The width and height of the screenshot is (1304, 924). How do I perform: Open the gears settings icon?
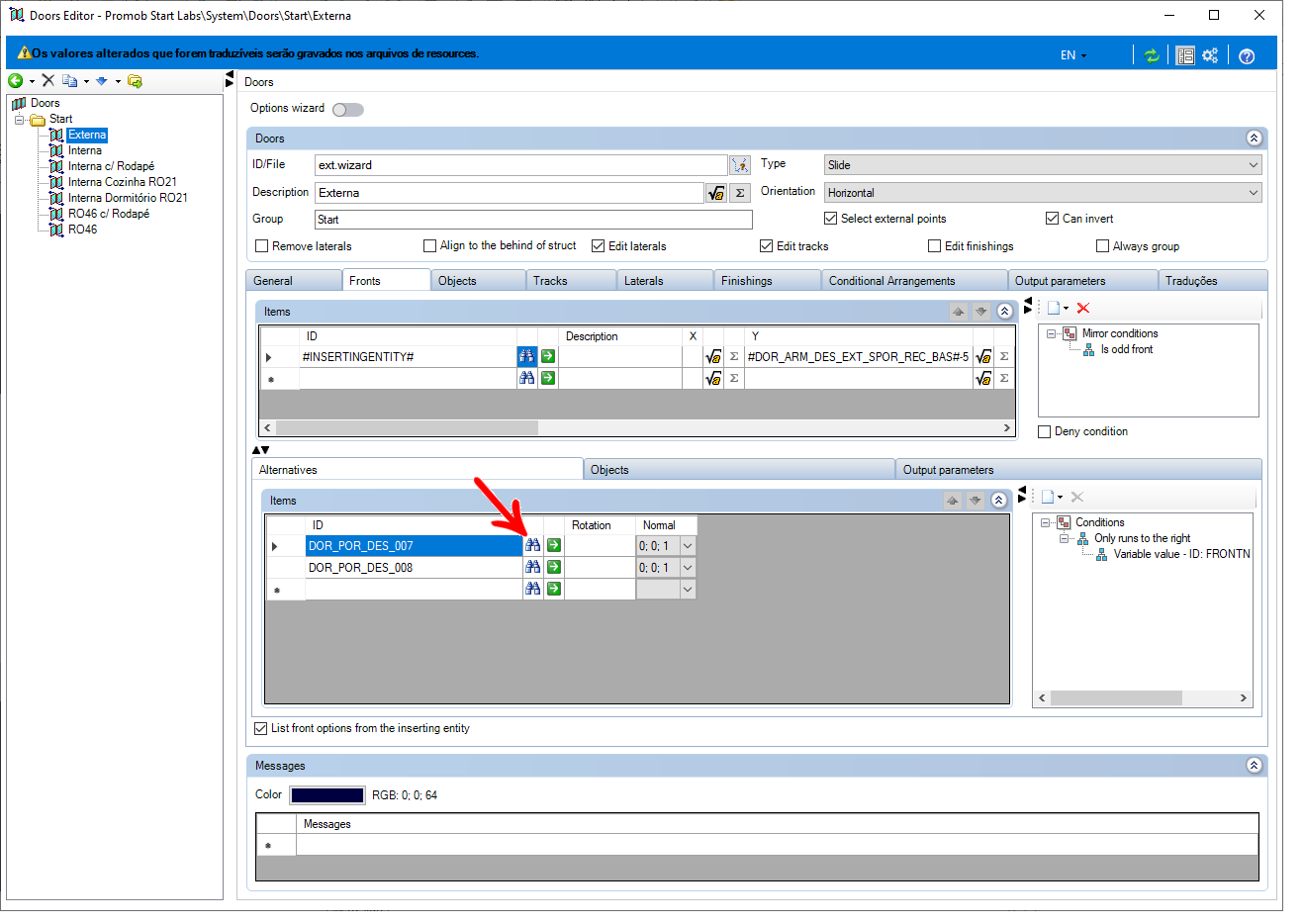[x=1210, y=55]
